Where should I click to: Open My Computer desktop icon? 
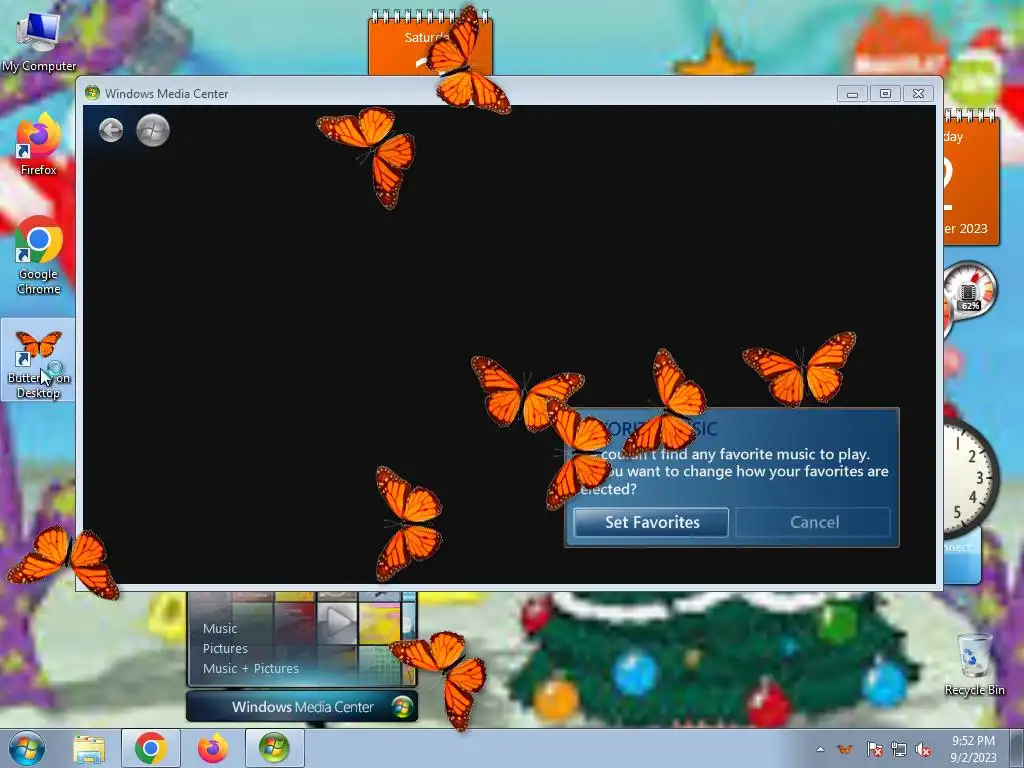point(39,42)
